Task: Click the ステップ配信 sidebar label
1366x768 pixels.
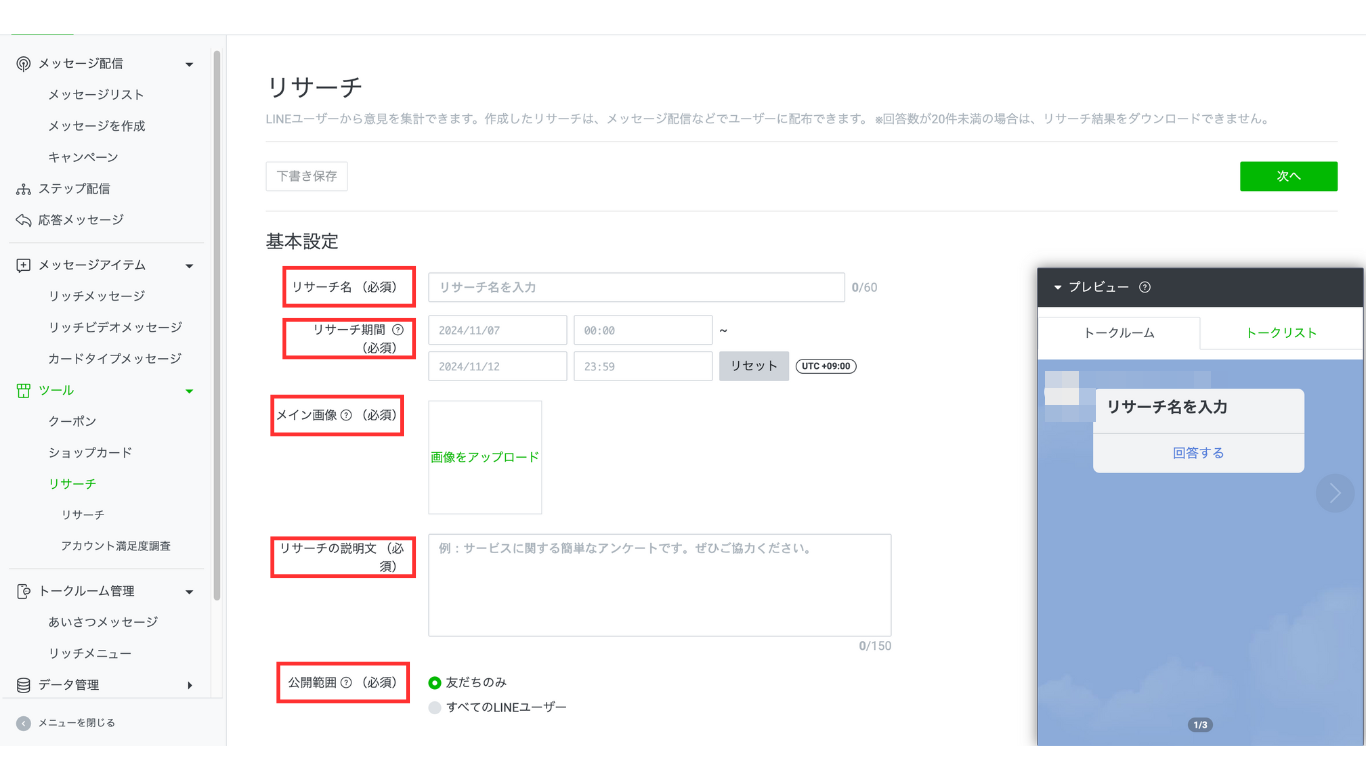Action: point(74,189)
